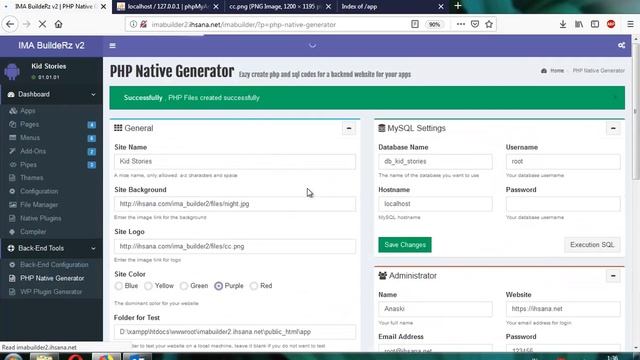The width and height of the screenshot is (640, 360).
Task: Open Add-Ons in the sidebar
Action: 51,151
